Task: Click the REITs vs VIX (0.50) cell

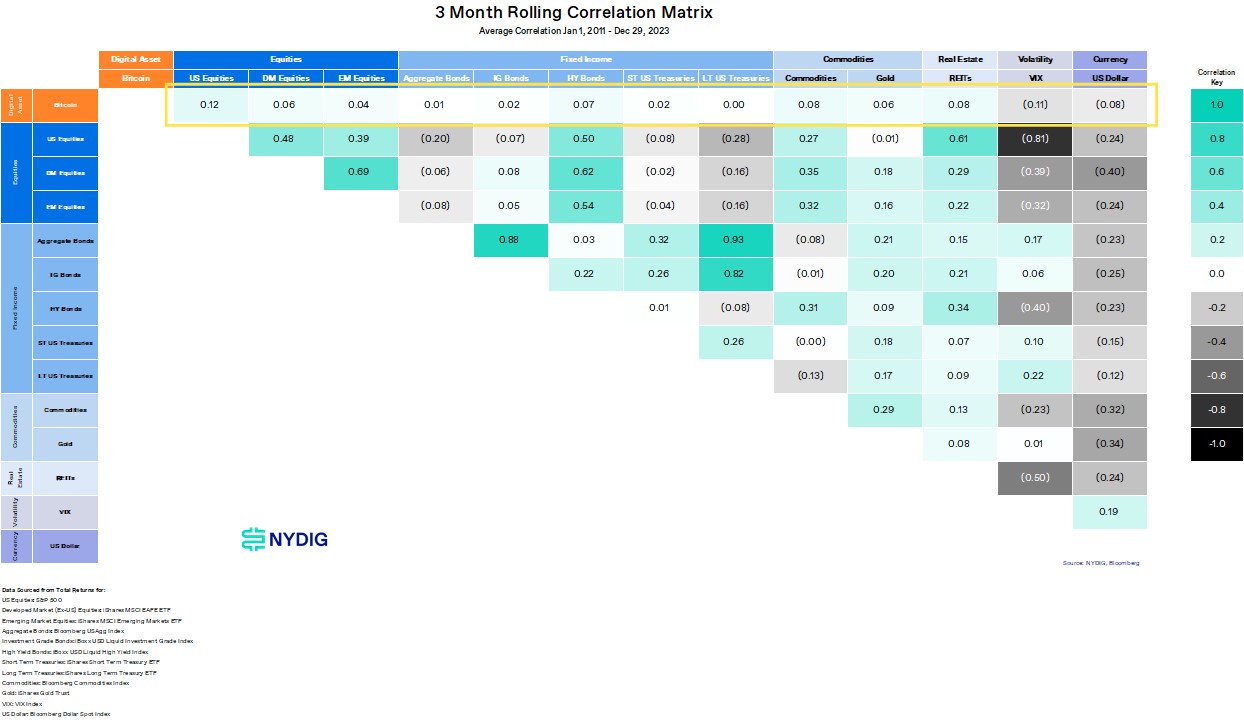Action: click(x=1035, y=477)
